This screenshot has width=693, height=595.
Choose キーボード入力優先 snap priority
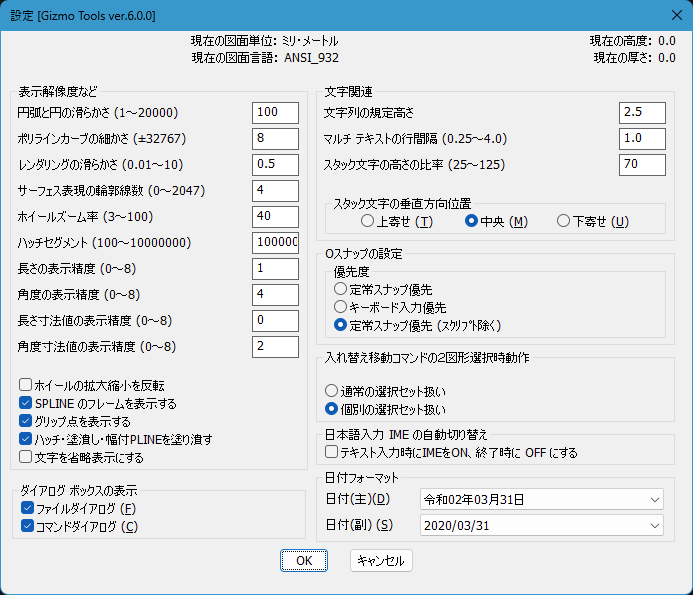(341, 307)
